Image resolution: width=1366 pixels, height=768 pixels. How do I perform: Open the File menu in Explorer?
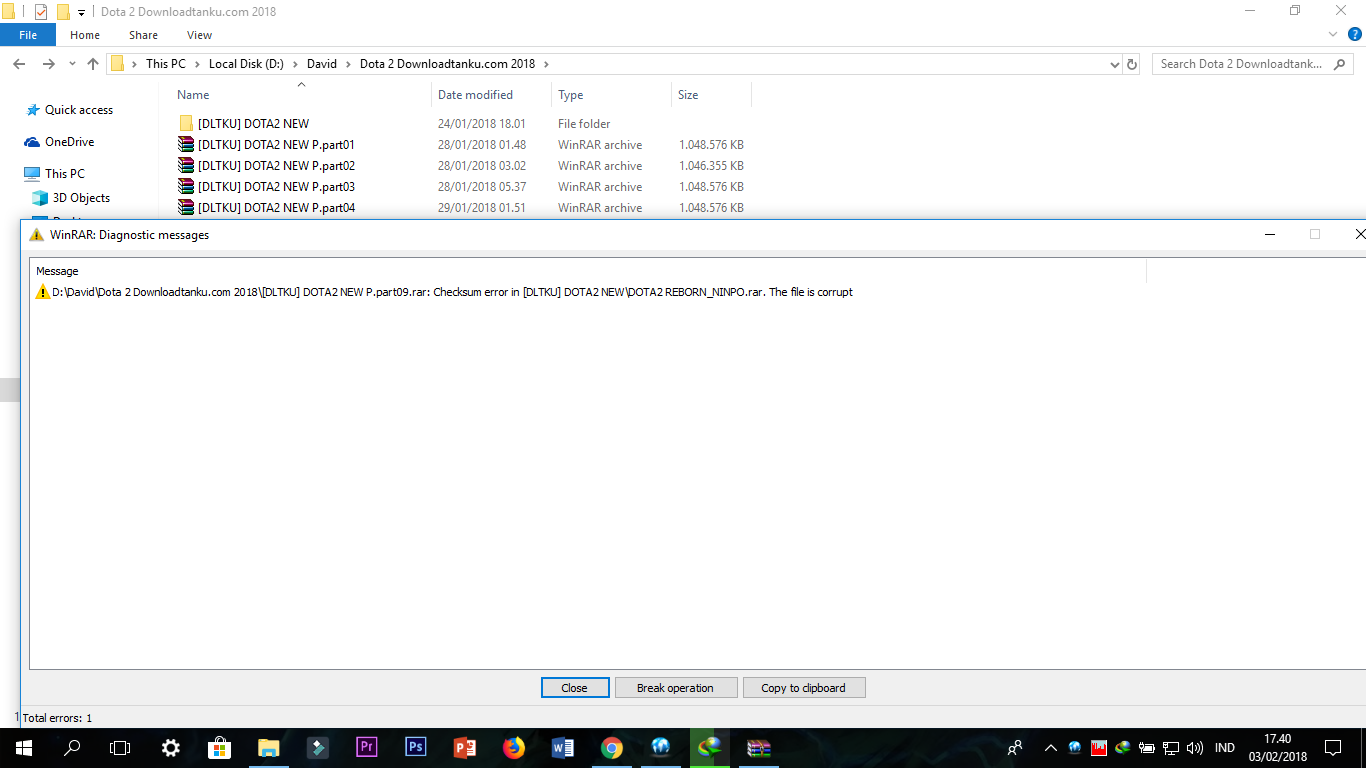click(x=28, y=35)
